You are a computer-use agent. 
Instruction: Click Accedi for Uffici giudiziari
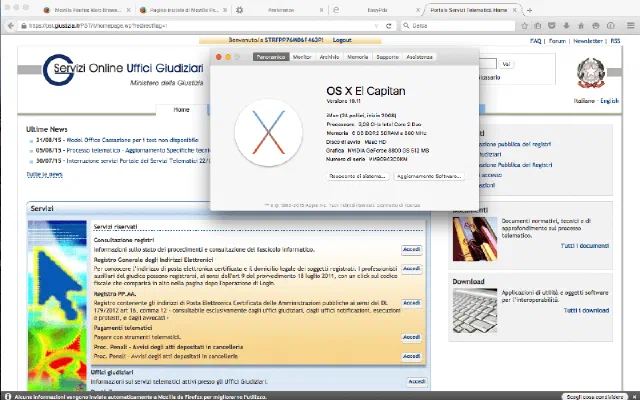pyautogui.click(x=417, y=382)
